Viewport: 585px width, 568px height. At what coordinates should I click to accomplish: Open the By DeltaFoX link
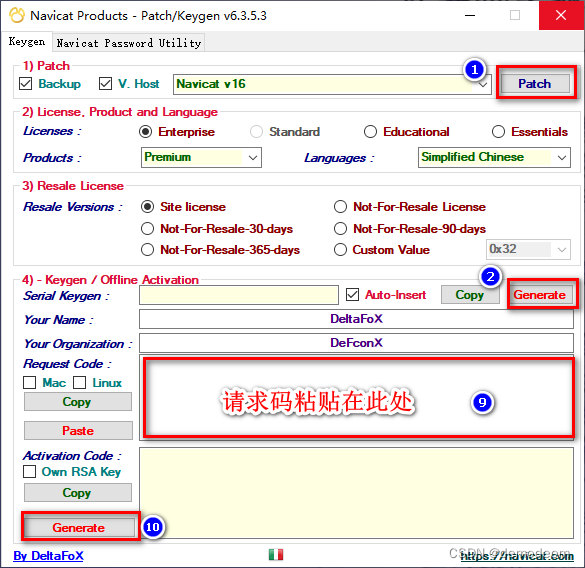pyautogui.click(x=49, y=556)
